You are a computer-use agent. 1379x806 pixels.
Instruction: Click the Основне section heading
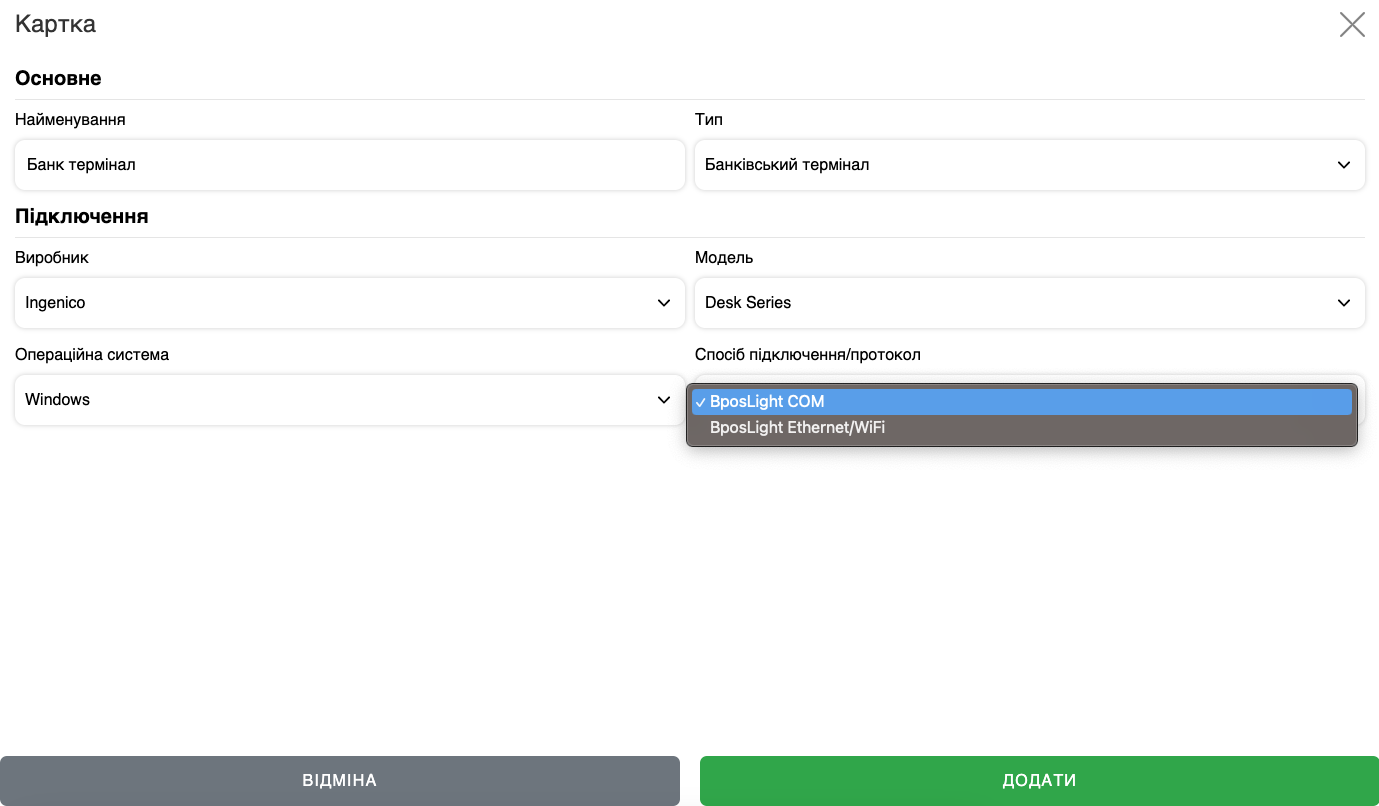coord(58,78)
